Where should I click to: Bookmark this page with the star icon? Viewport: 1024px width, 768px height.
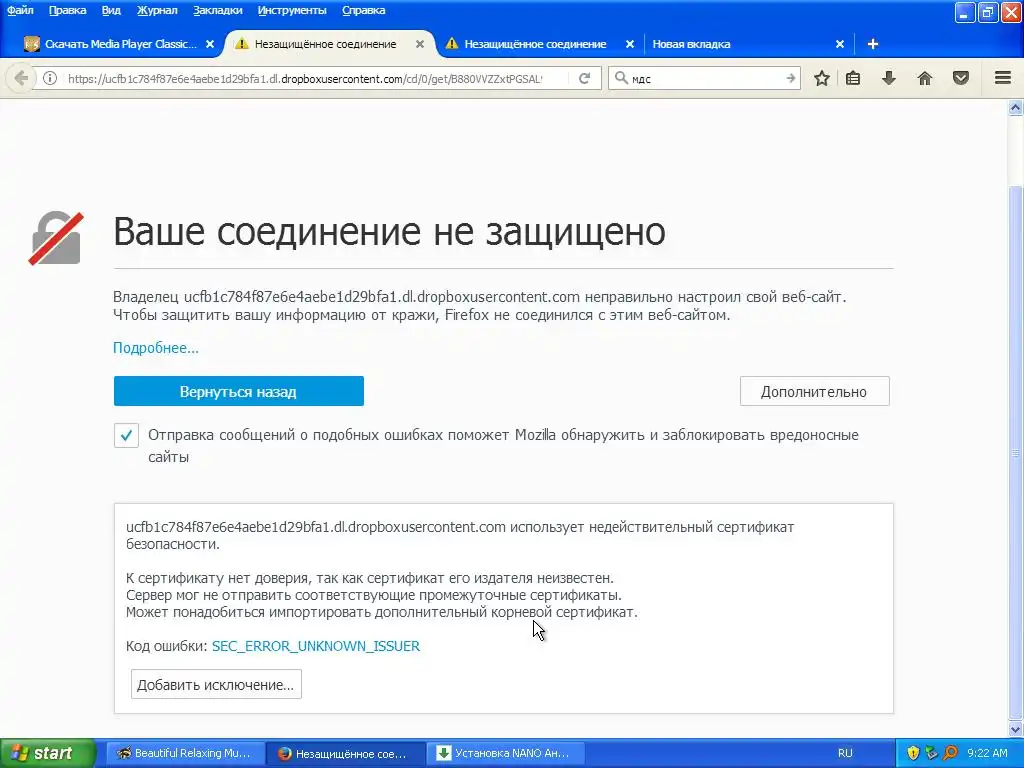pos(822,78)
